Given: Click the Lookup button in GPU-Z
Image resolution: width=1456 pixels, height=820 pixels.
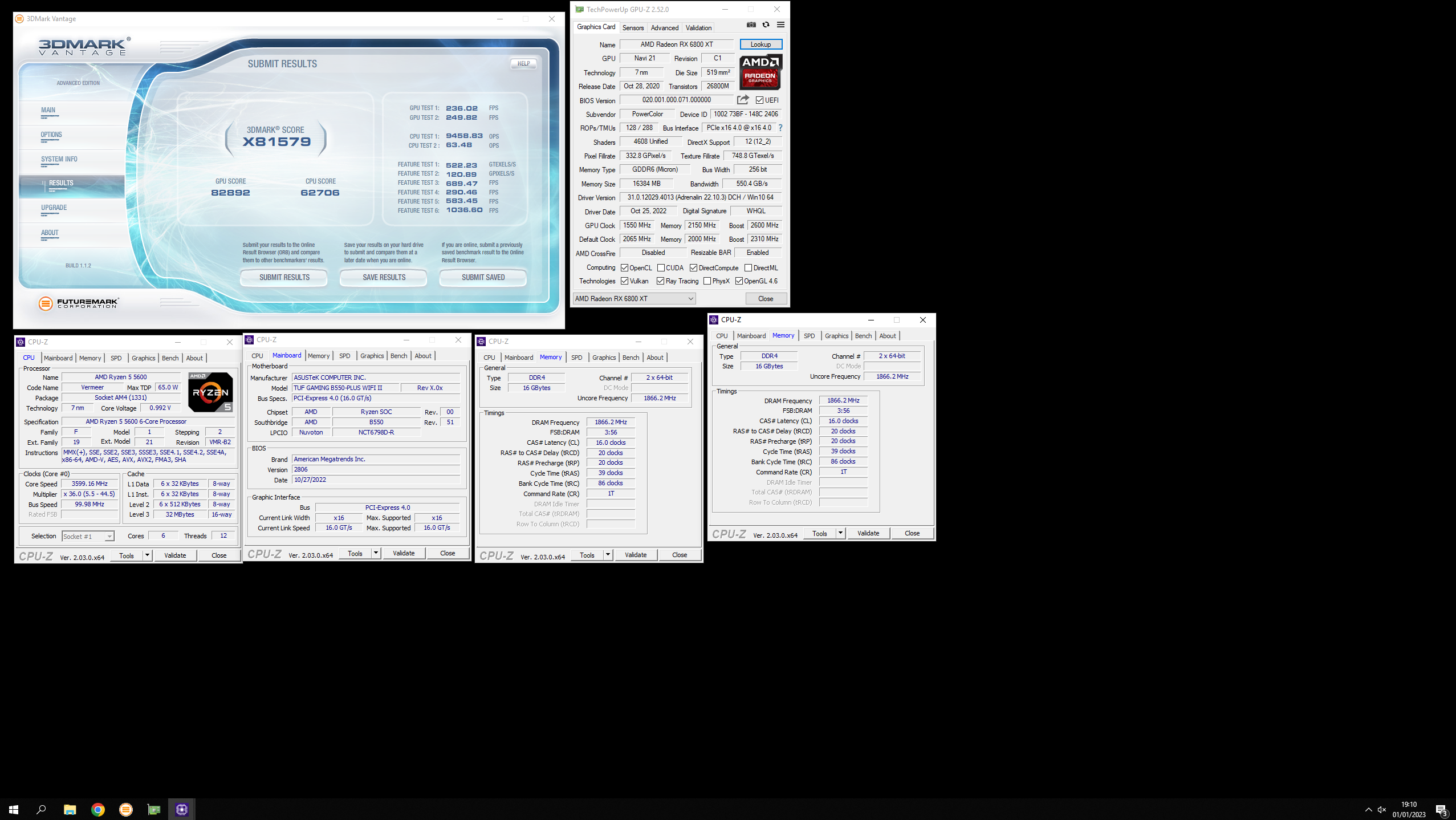Looking at the screenshot, I should [760, 44].
